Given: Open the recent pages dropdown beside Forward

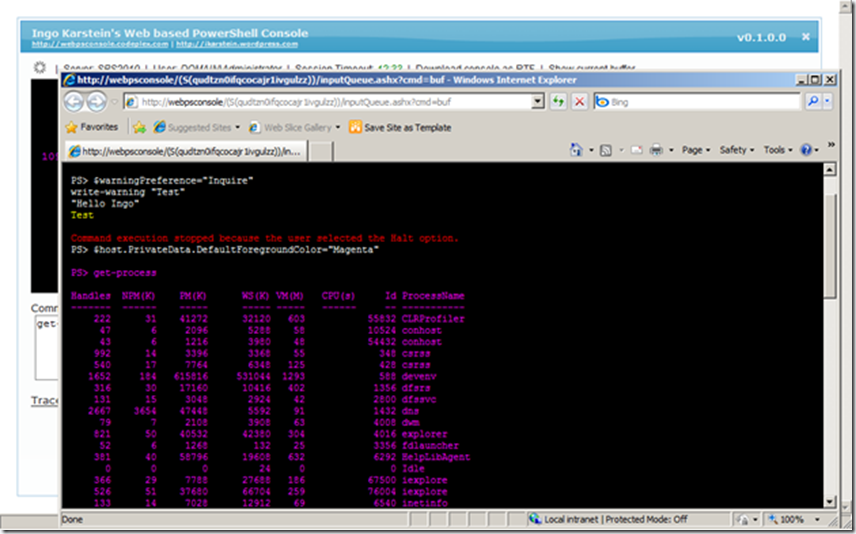Looking at the screenshot, I should coord(114,102).
